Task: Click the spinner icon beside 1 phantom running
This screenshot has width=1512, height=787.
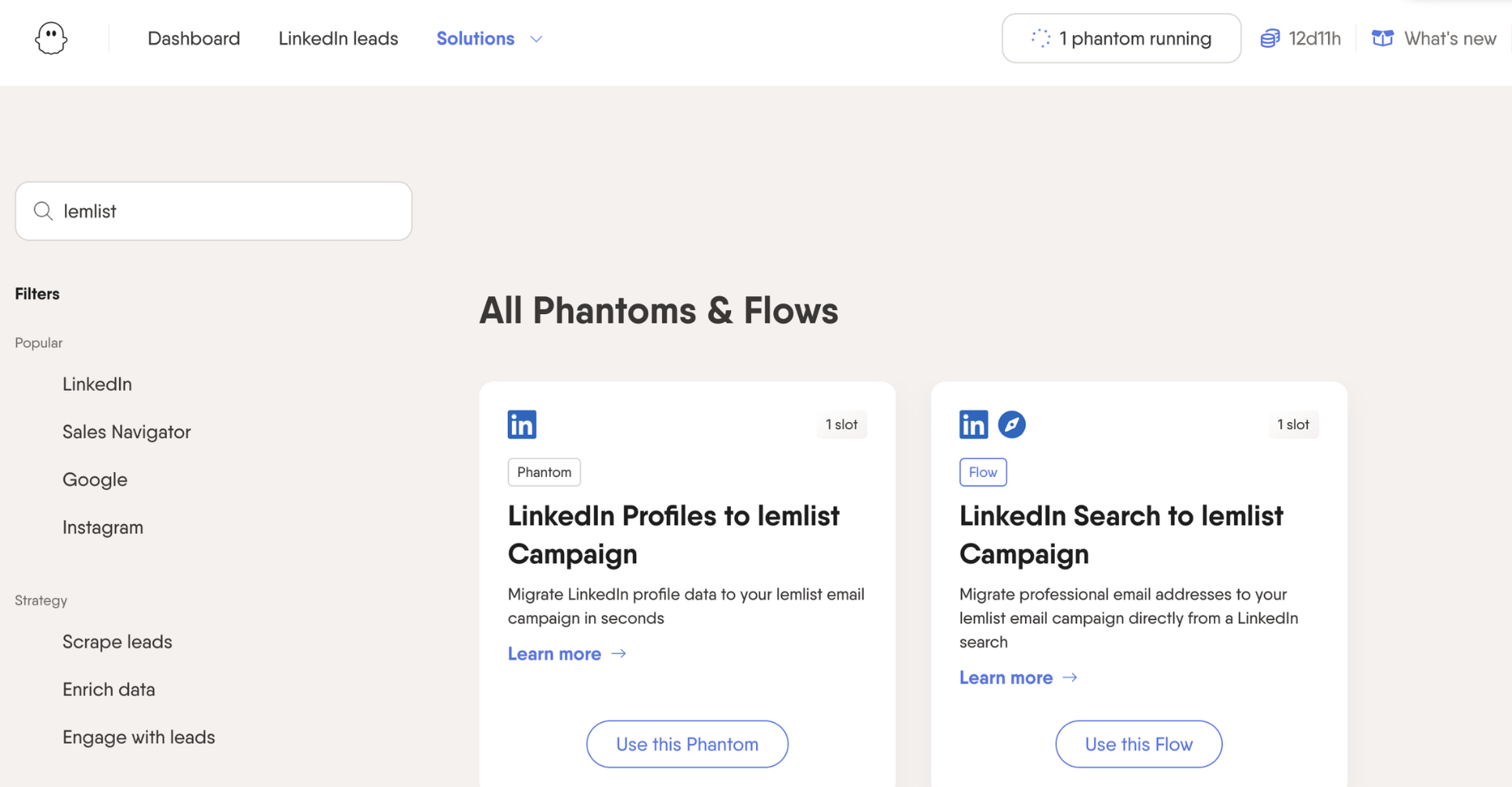Action: [1040, 38]
